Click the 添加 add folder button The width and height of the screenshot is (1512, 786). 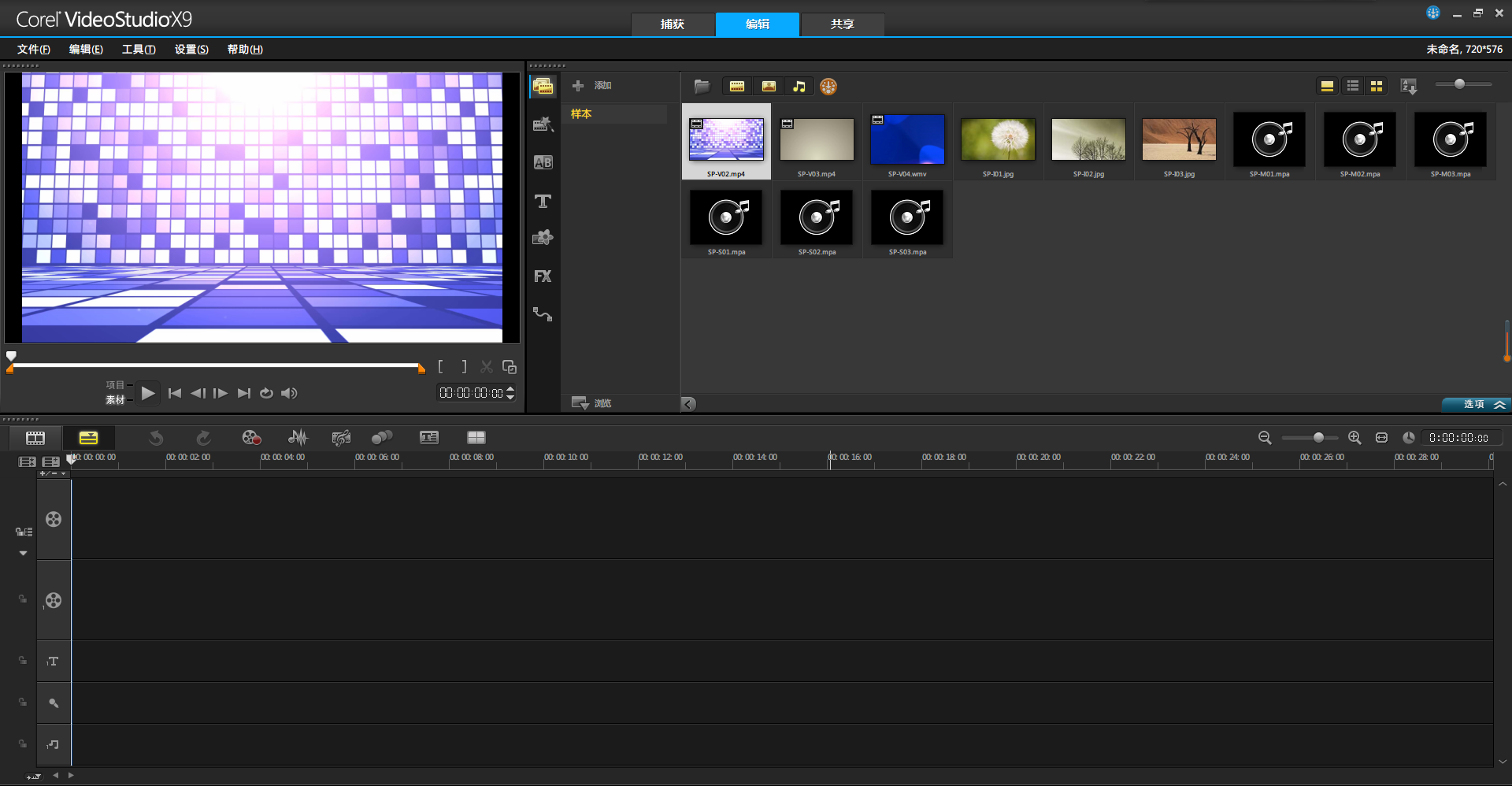click(592, 86)
